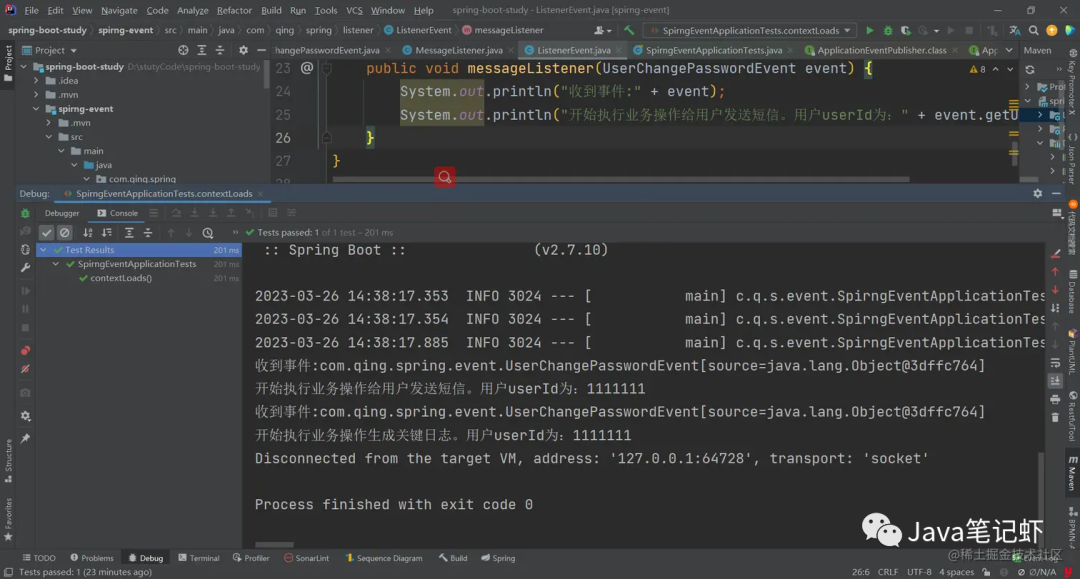Expand the .idea folder in Project tree
The width and height of the screenshot is (1080, 579).
coord(37,81)
